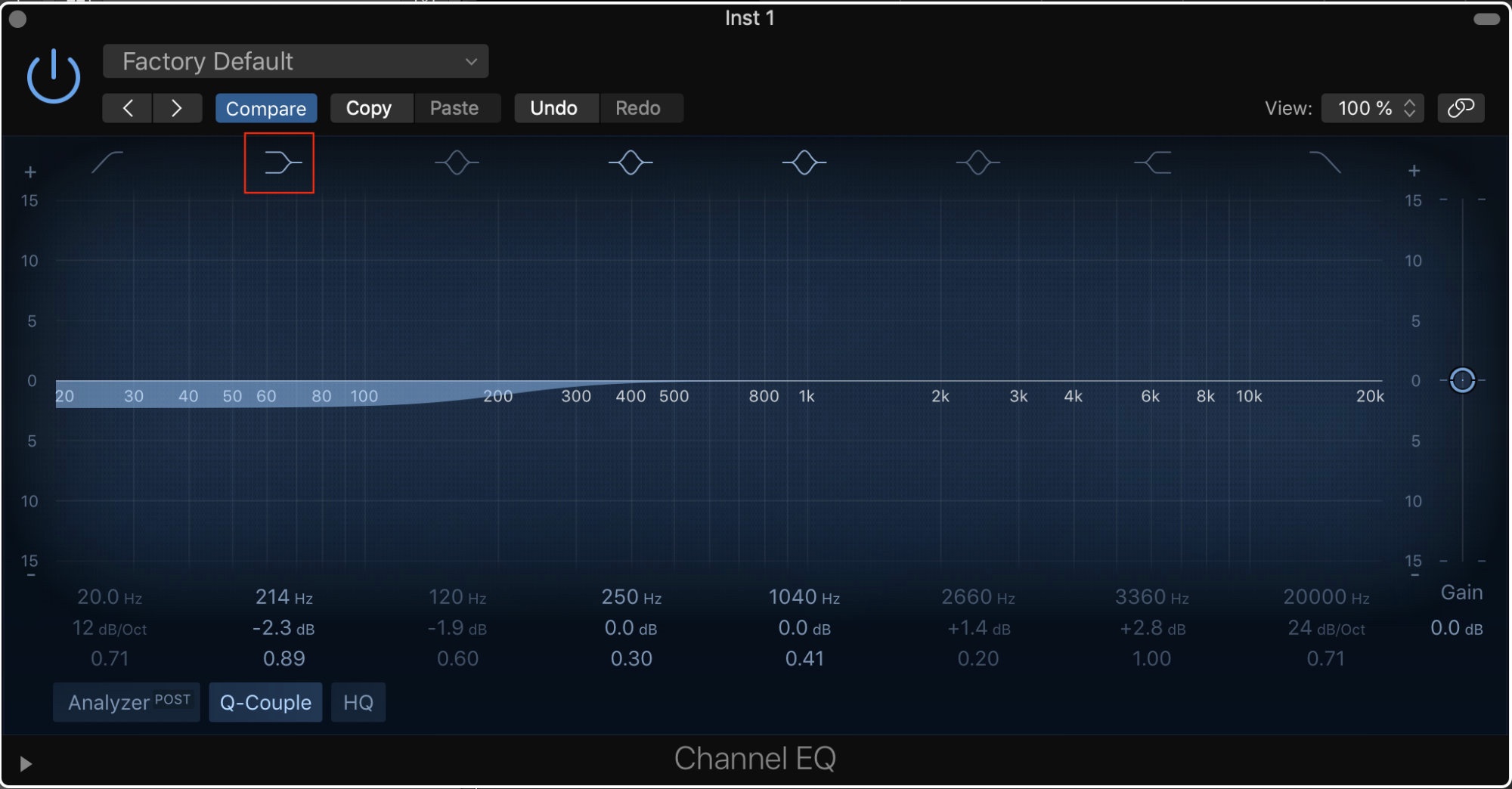The image size is (1512, 789).
Task: Toggle the plugin power button
Action: [53, 77]
